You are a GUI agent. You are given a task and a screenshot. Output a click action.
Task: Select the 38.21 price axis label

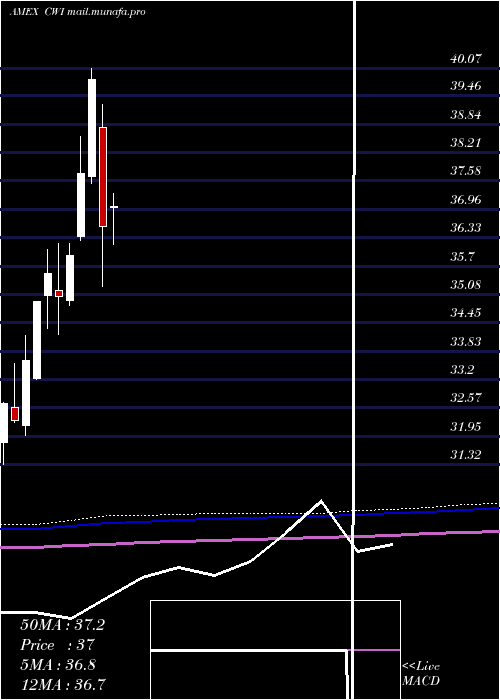466,143
